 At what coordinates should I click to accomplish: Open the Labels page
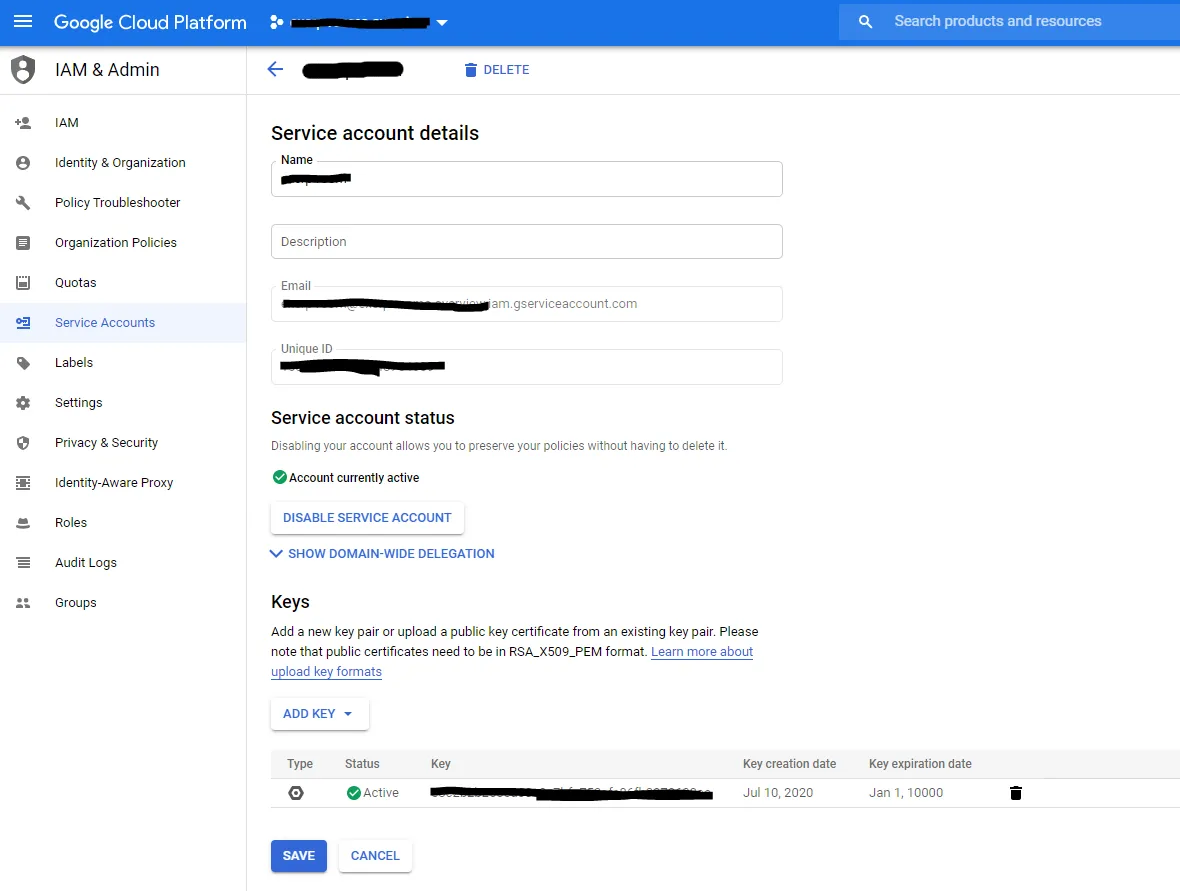click(x=74, y=363)
